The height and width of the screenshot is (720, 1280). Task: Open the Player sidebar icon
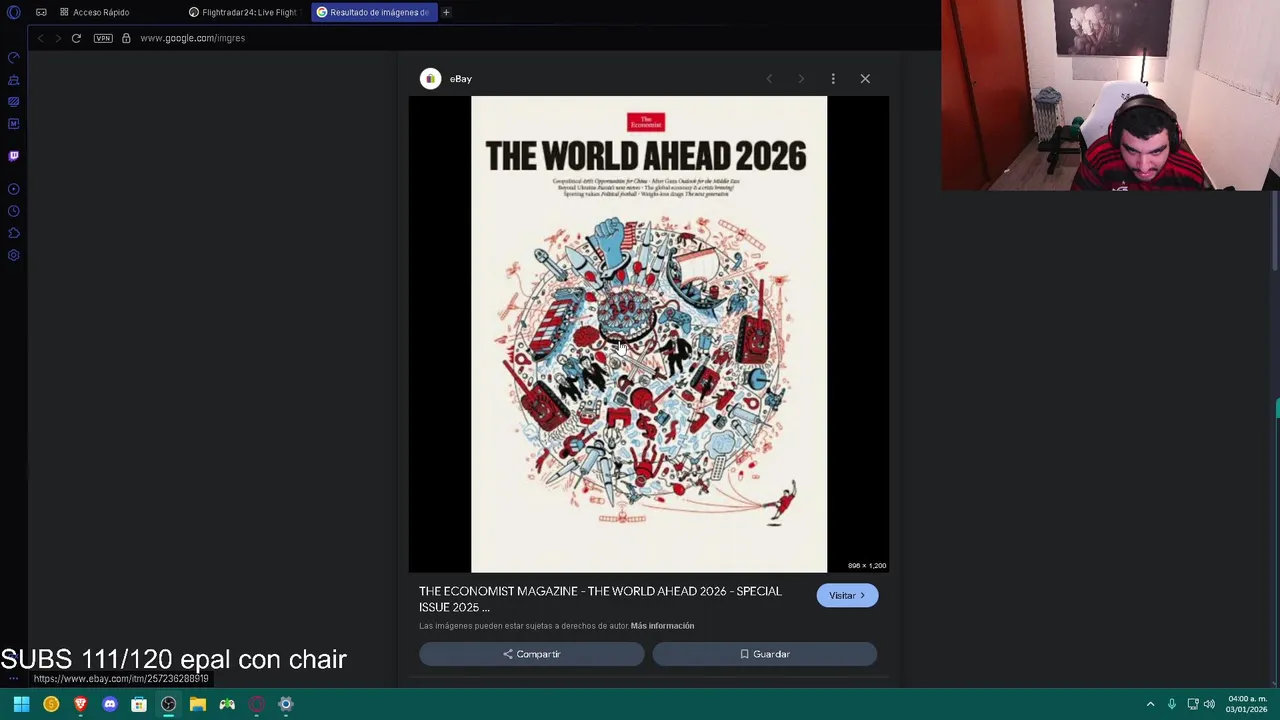pos(14,189)
